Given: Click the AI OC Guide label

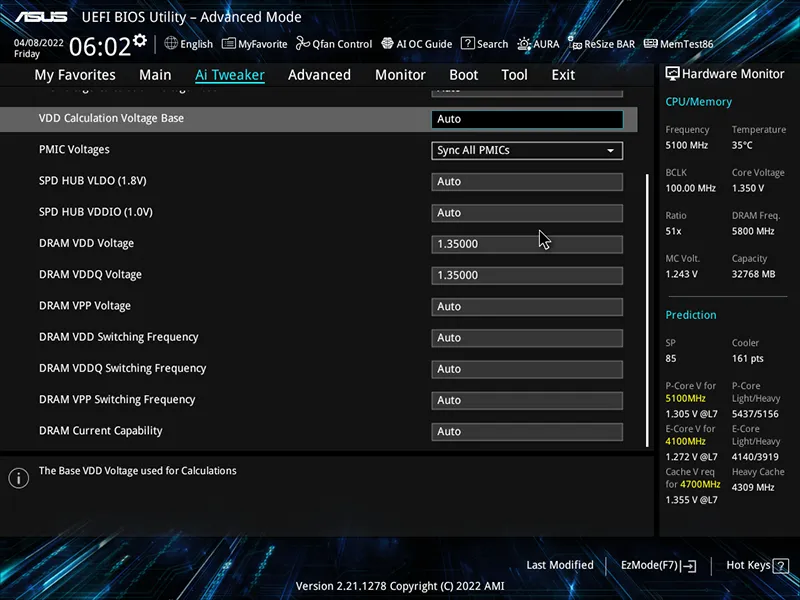Looking at the screenshot, I should tap(424, 44).
